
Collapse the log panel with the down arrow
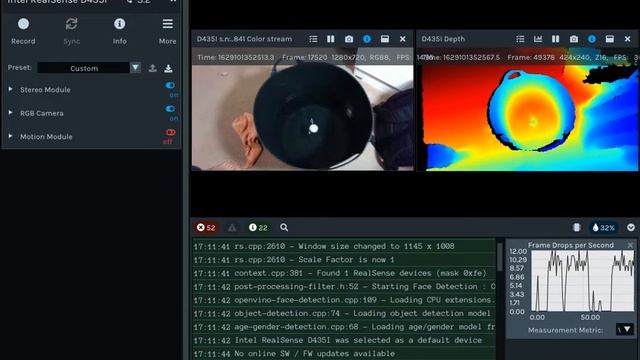[631, 227]
